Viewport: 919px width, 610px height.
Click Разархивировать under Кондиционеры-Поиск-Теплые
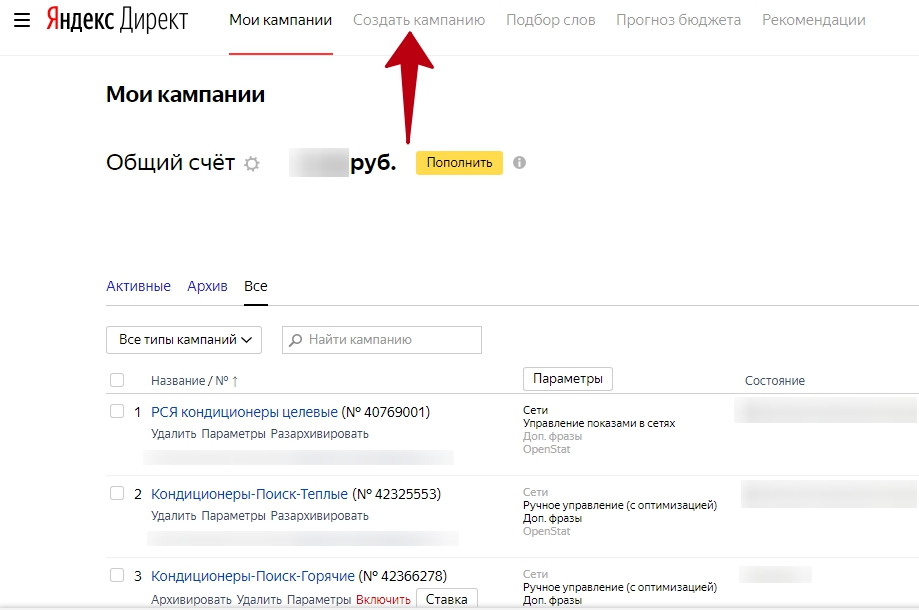(x=319, y=516)
